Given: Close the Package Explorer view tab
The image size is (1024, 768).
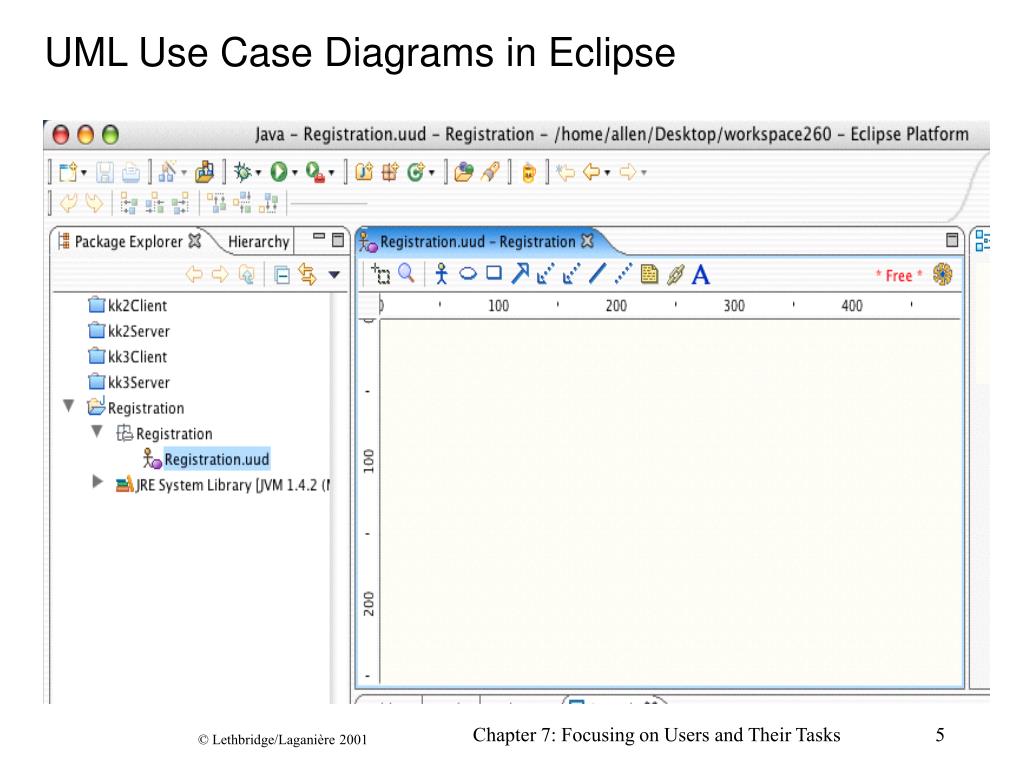Looking at the screenshot, I should [x=195, y=241].
